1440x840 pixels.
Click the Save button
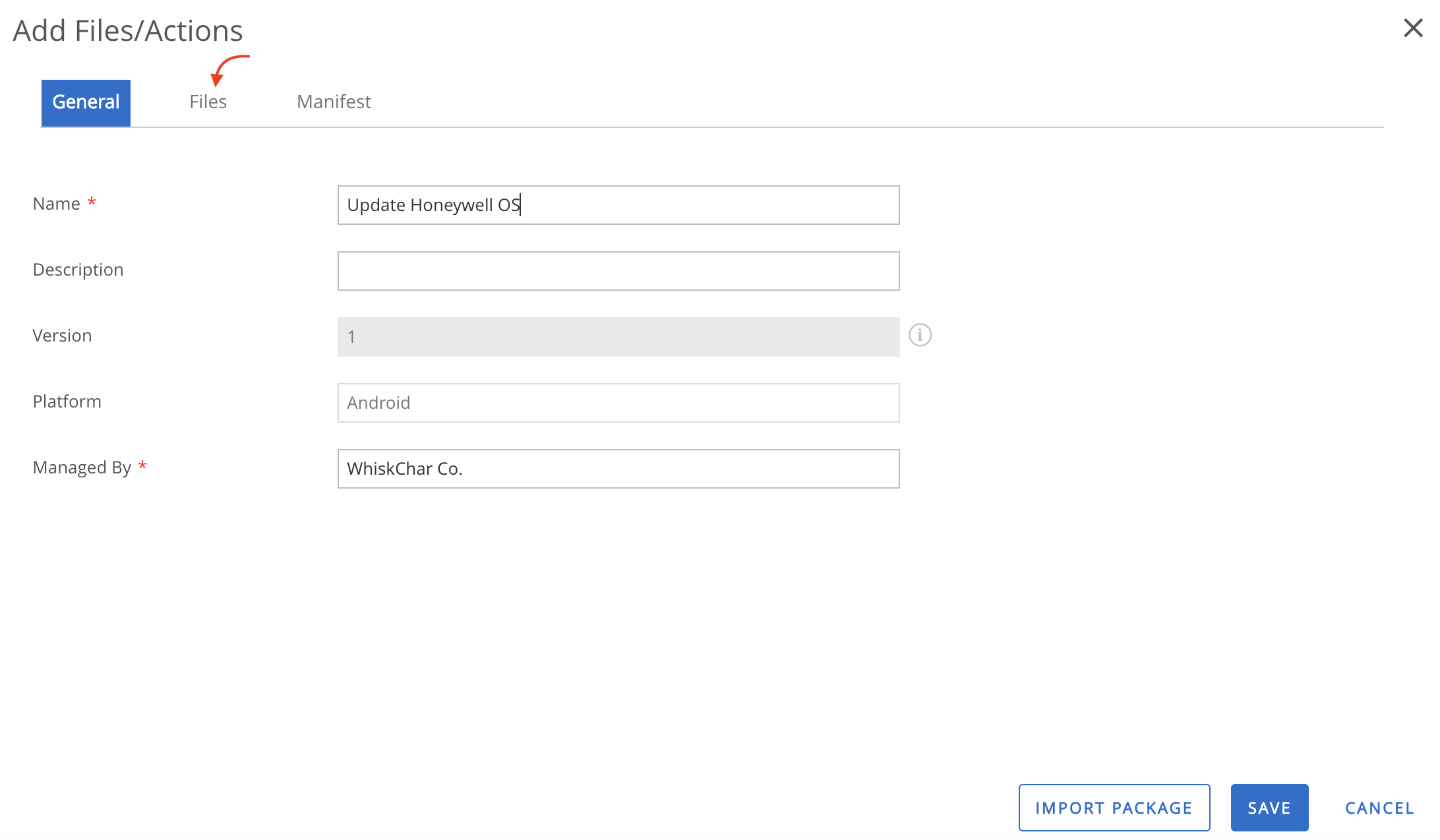coord(1269,807)
